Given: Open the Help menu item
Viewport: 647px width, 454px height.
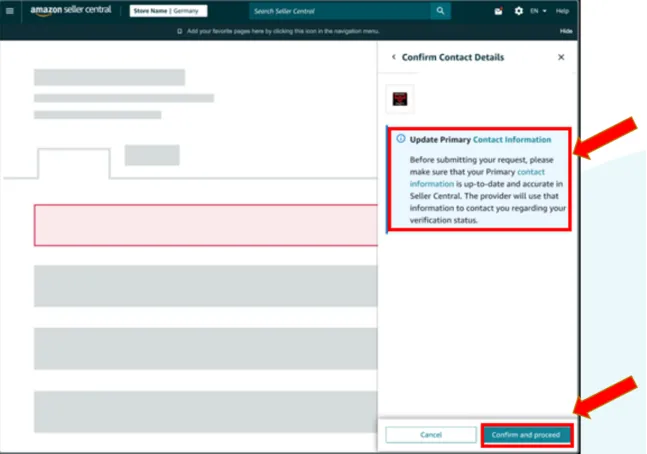Looking at the screenshot, I should (x=562, y=11).
